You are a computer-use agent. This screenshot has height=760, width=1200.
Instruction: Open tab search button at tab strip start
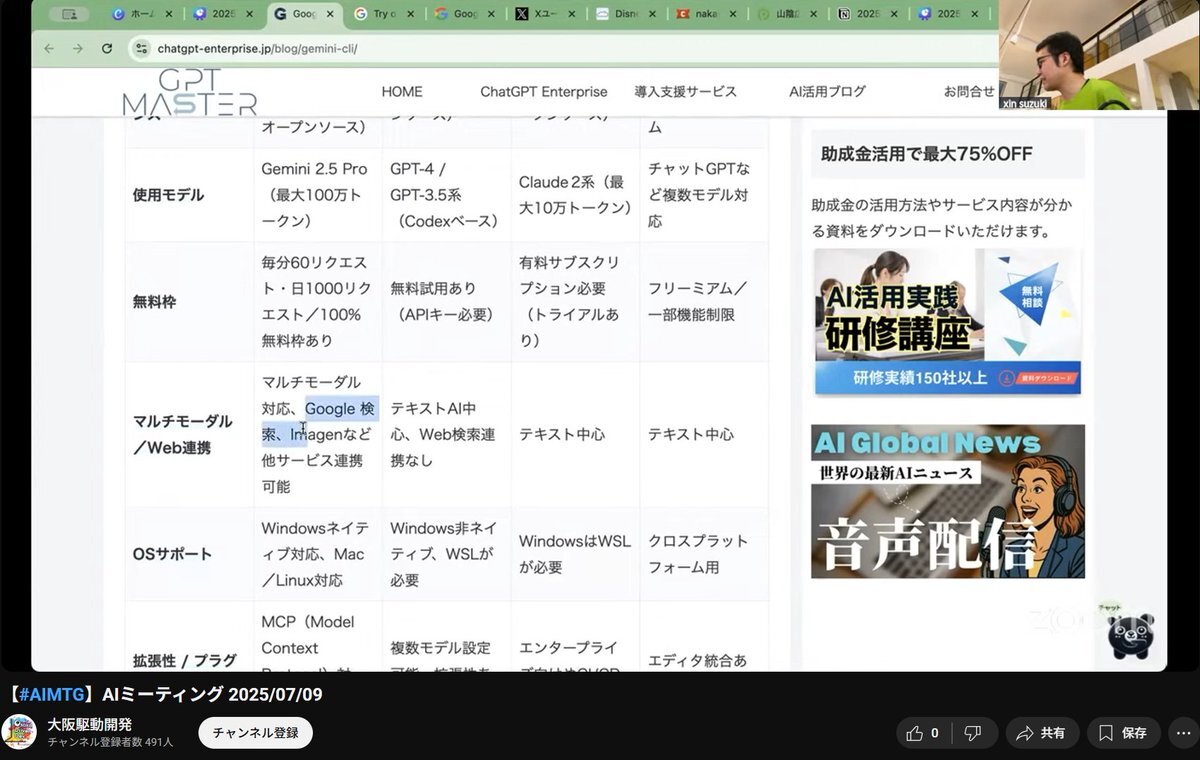[69, 14]
